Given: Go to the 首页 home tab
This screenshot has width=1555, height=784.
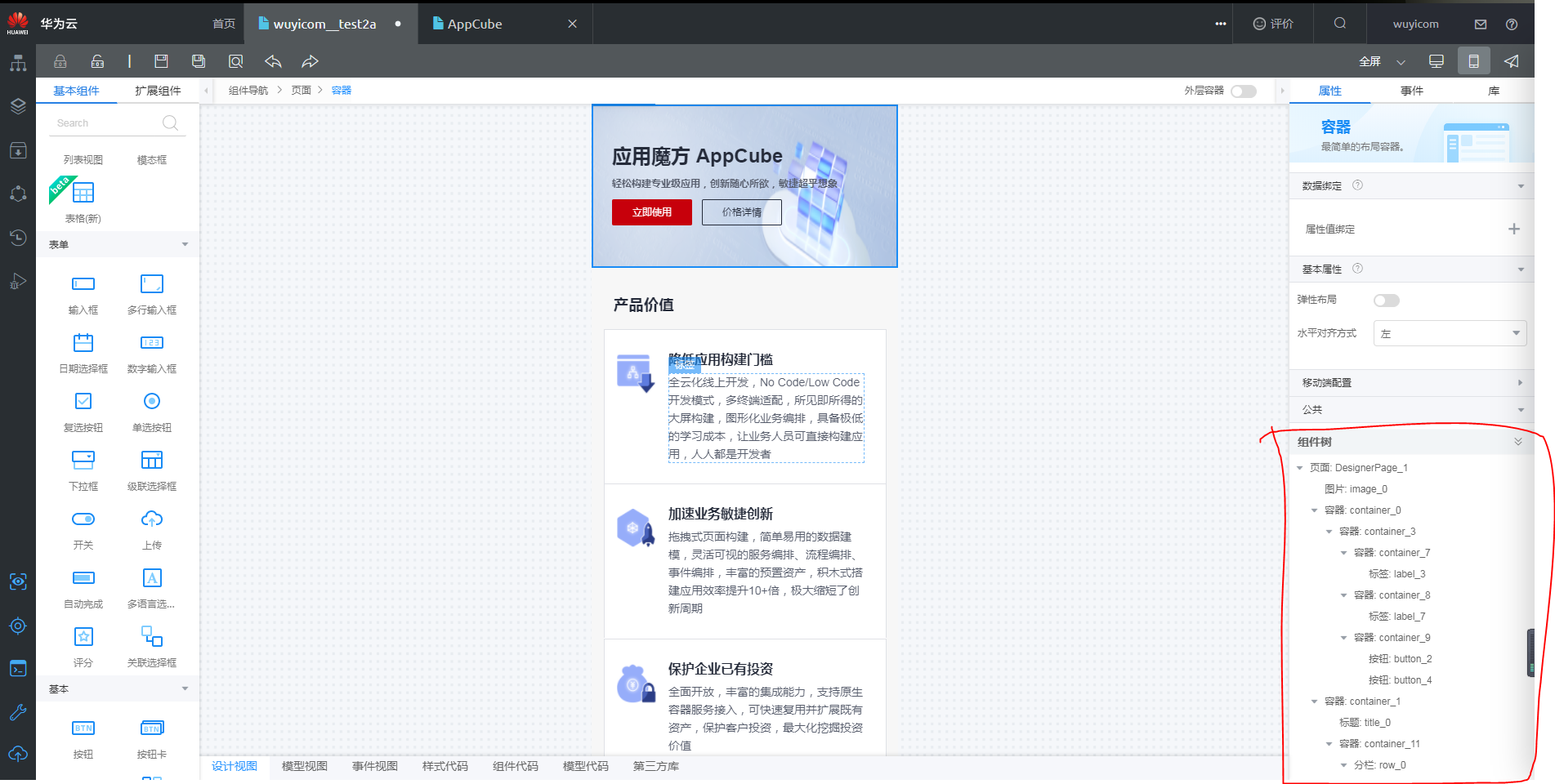Looking at the screenshot, I should (x=224, y=24).
